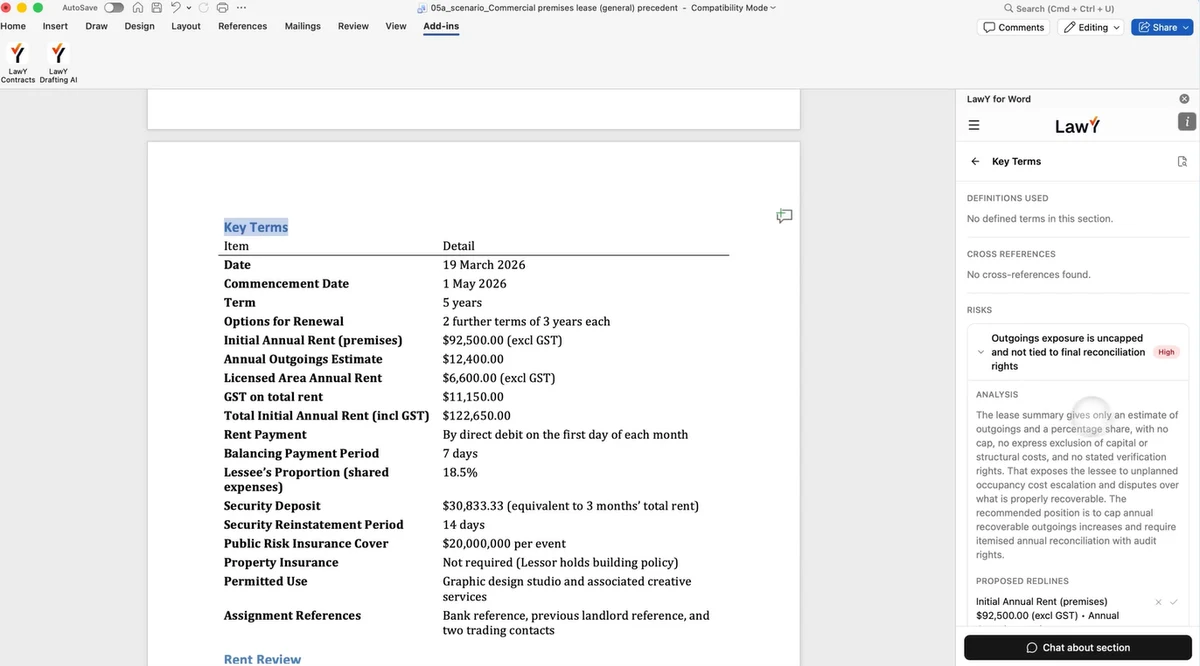Click the 'DEFINITIONS USED' section label
Image resolution: width=1200 pixels, height=666 pixels.
[1008, 198]
